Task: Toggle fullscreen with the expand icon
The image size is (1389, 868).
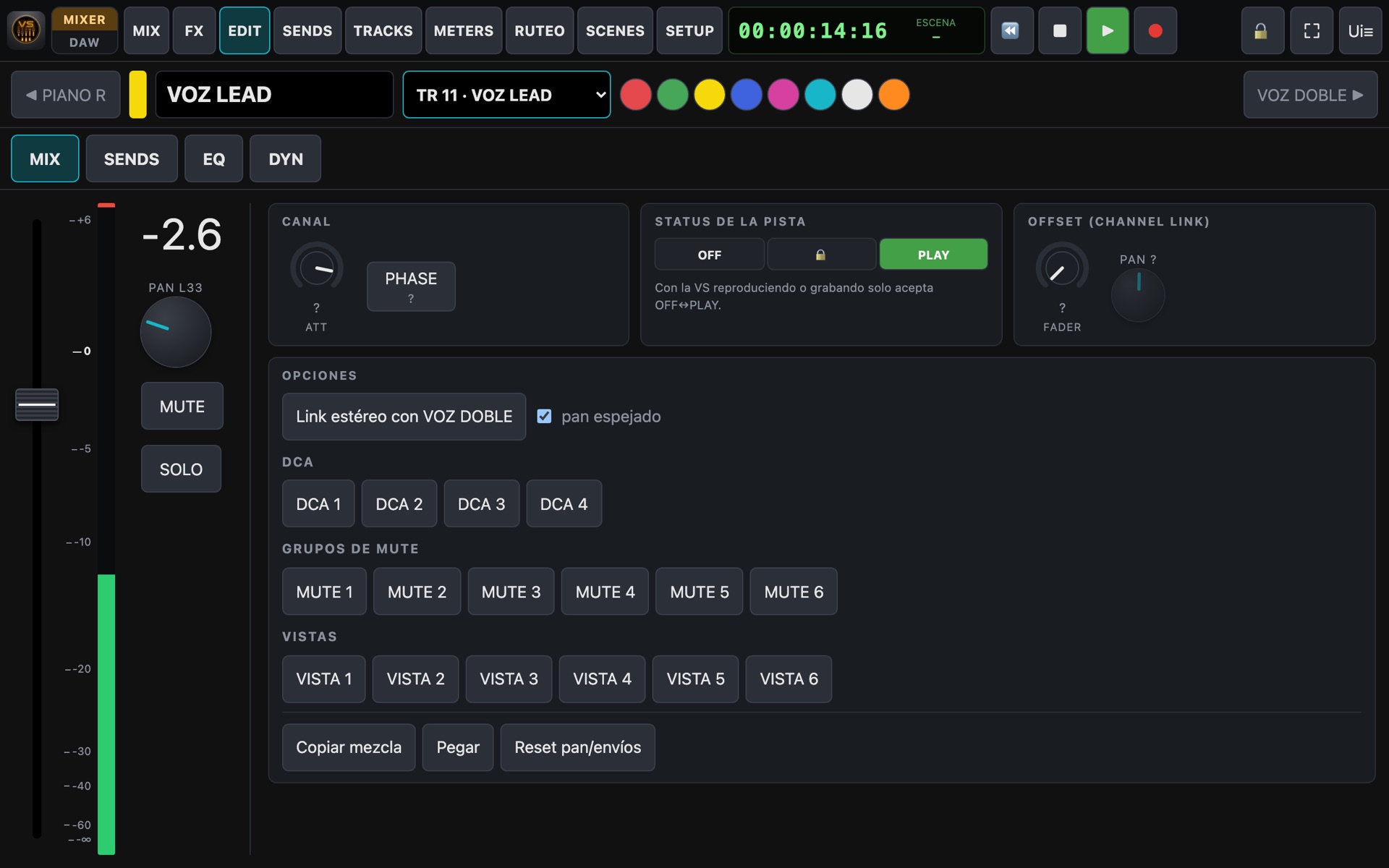Action: tap(1311, 30)
